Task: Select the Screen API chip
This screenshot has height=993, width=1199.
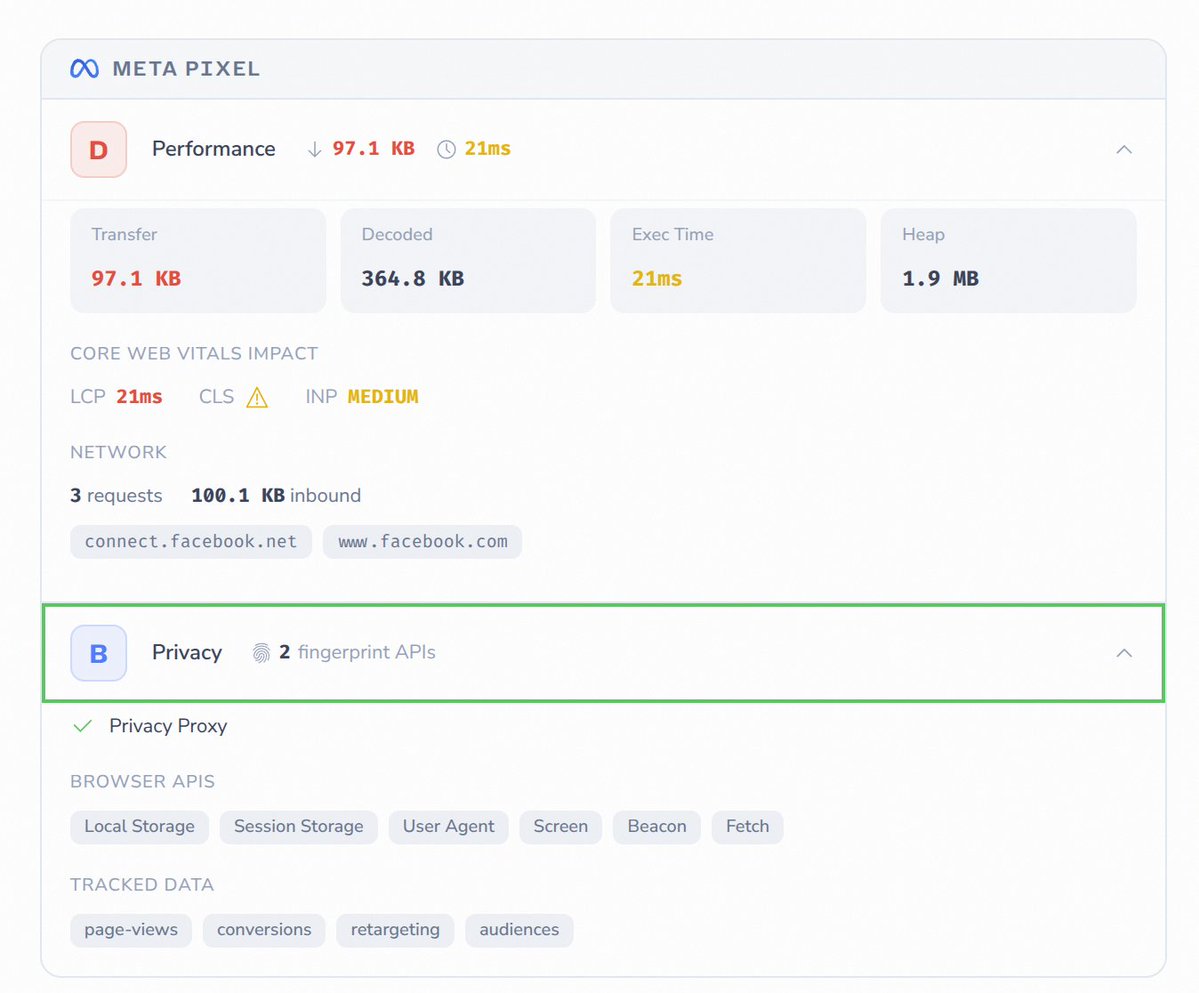Action: point(561,826)
